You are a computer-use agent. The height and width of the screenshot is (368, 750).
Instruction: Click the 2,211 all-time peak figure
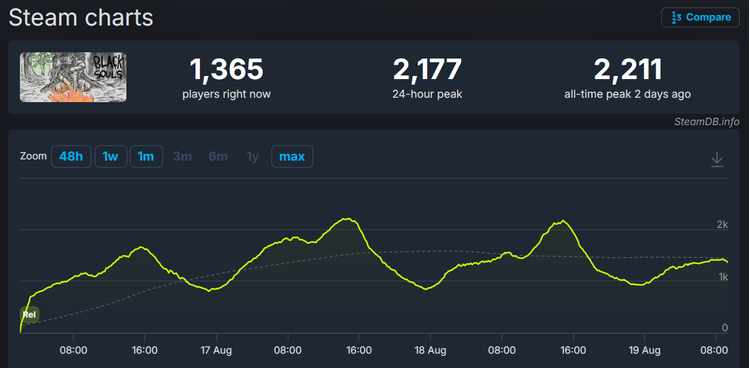(628, 69)
